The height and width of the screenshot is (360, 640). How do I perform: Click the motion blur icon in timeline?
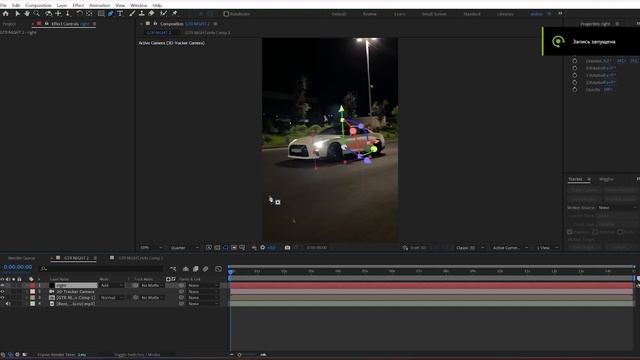coord(205,269)
